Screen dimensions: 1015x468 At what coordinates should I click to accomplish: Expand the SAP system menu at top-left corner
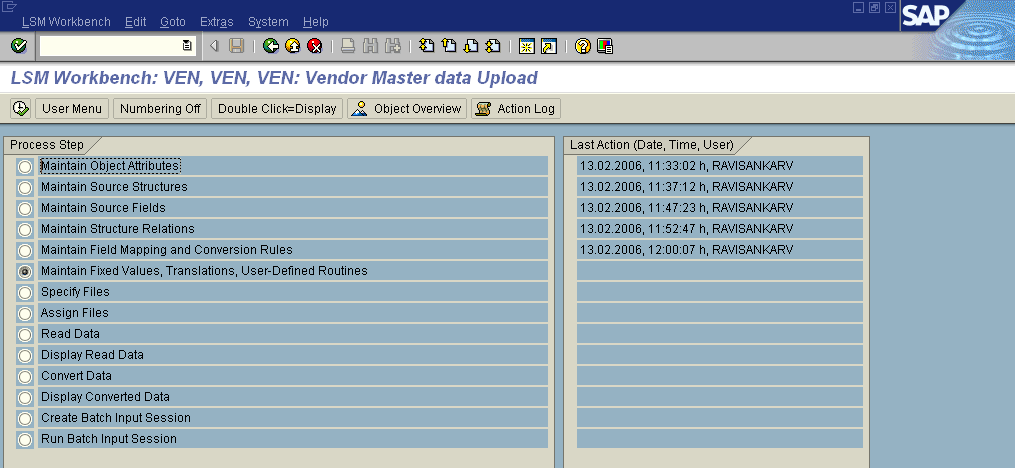[x=9, y=7]
